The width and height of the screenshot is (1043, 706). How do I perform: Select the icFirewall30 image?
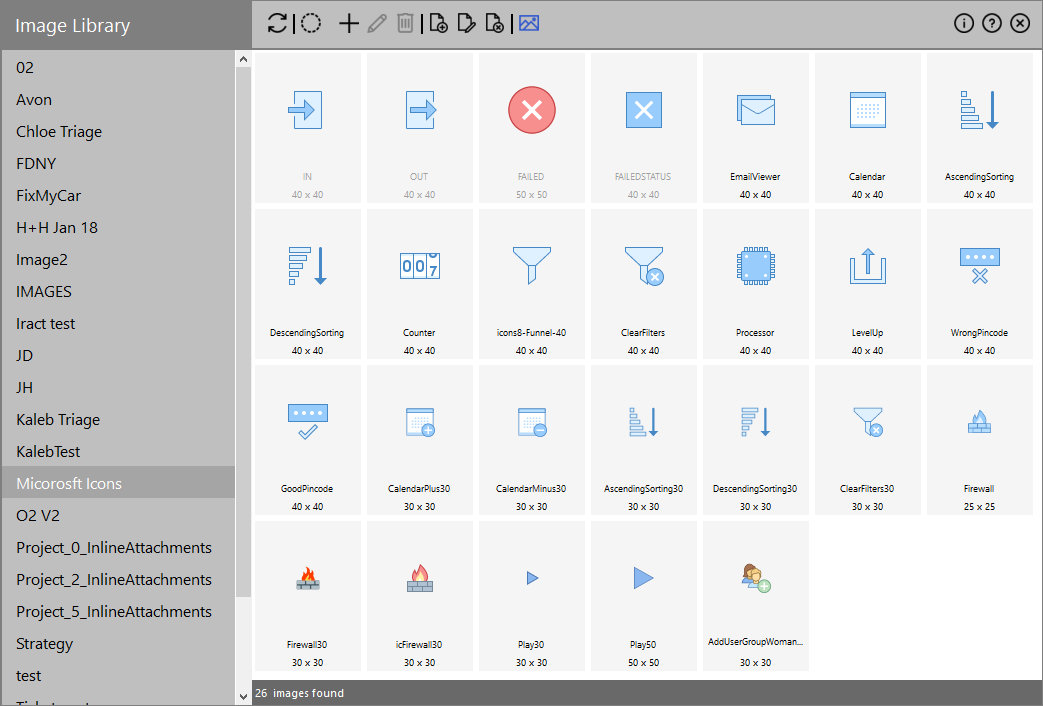click(420, 596)
